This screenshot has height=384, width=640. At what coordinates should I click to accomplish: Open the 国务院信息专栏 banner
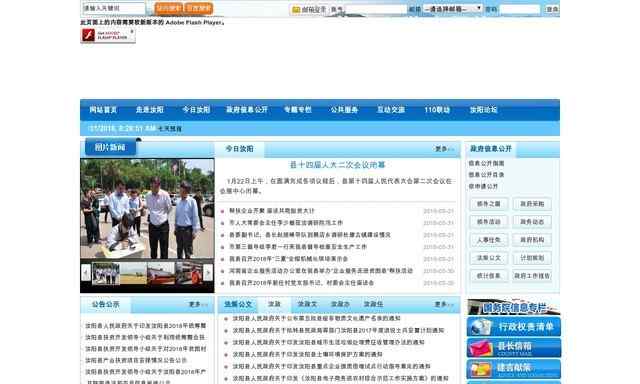pos(513,307)
